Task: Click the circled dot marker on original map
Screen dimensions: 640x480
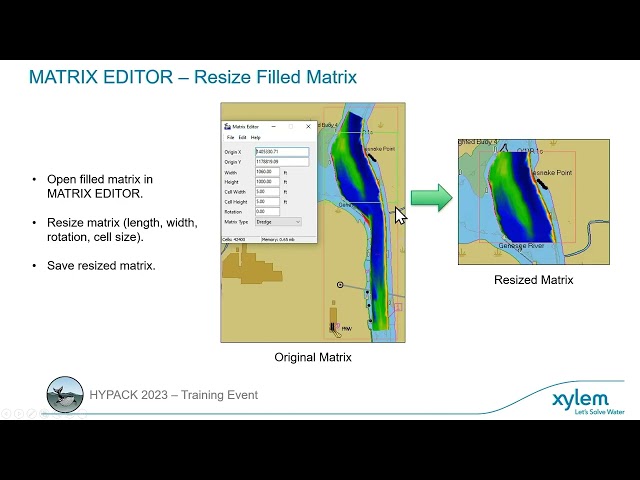Action: (340, 284)
